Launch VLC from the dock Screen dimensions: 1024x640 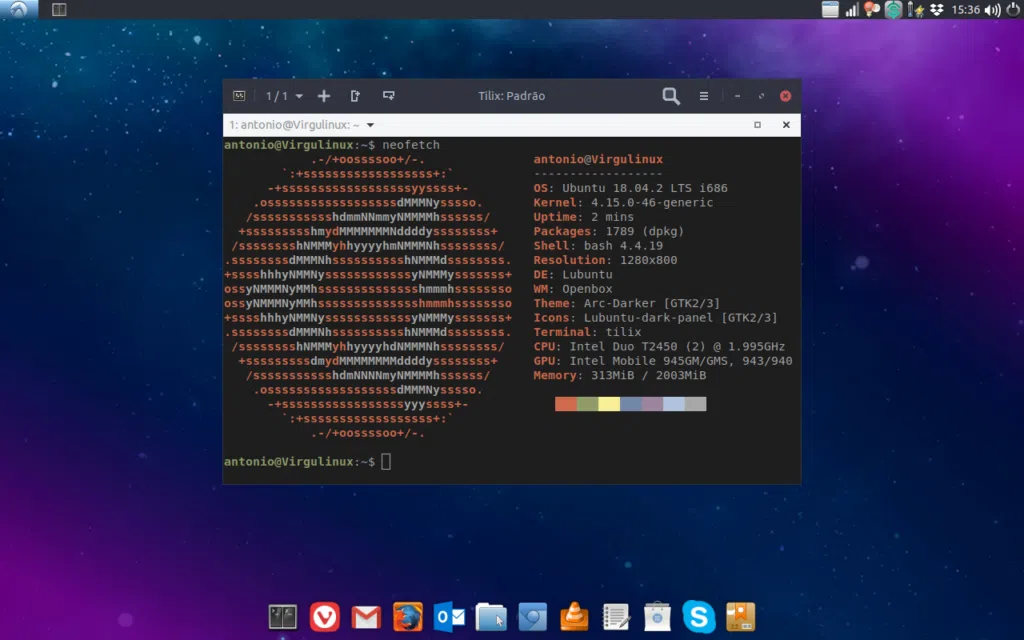tap(574, 617)
